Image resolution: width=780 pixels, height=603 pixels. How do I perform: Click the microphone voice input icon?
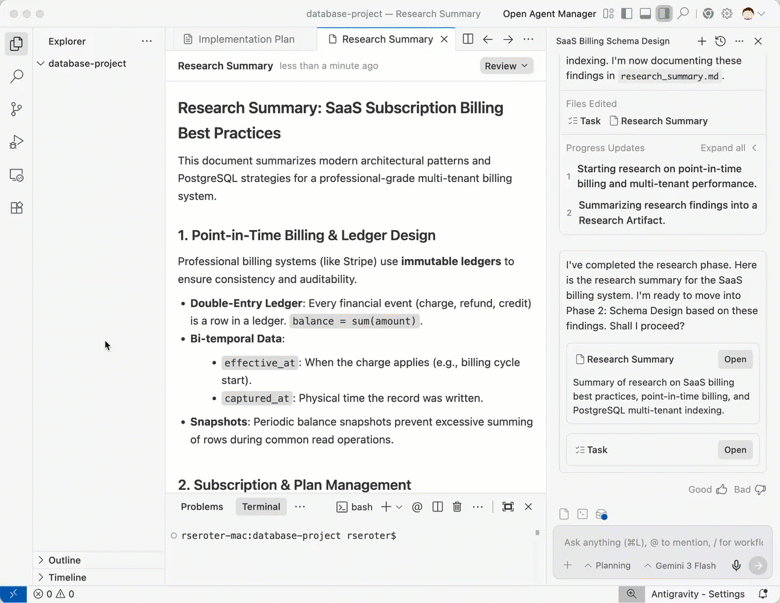736,565
